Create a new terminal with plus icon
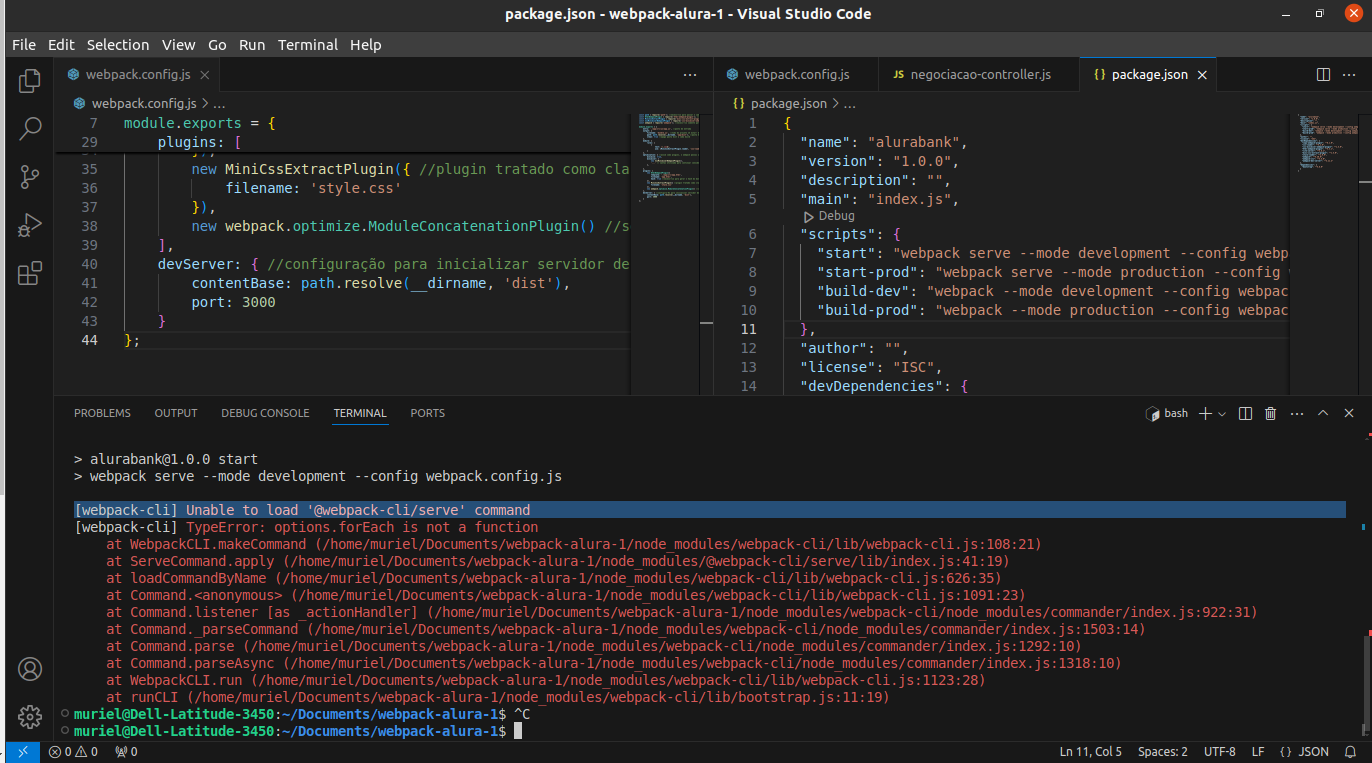Viewport: 1372px width, 763px height. (1205, 413)
